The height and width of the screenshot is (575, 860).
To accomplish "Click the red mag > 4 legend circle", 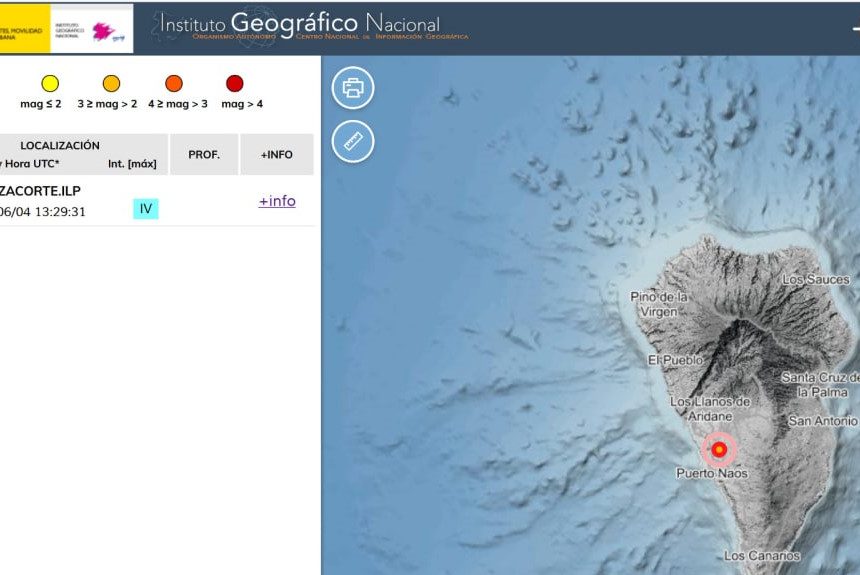I will tap(235, 83).
